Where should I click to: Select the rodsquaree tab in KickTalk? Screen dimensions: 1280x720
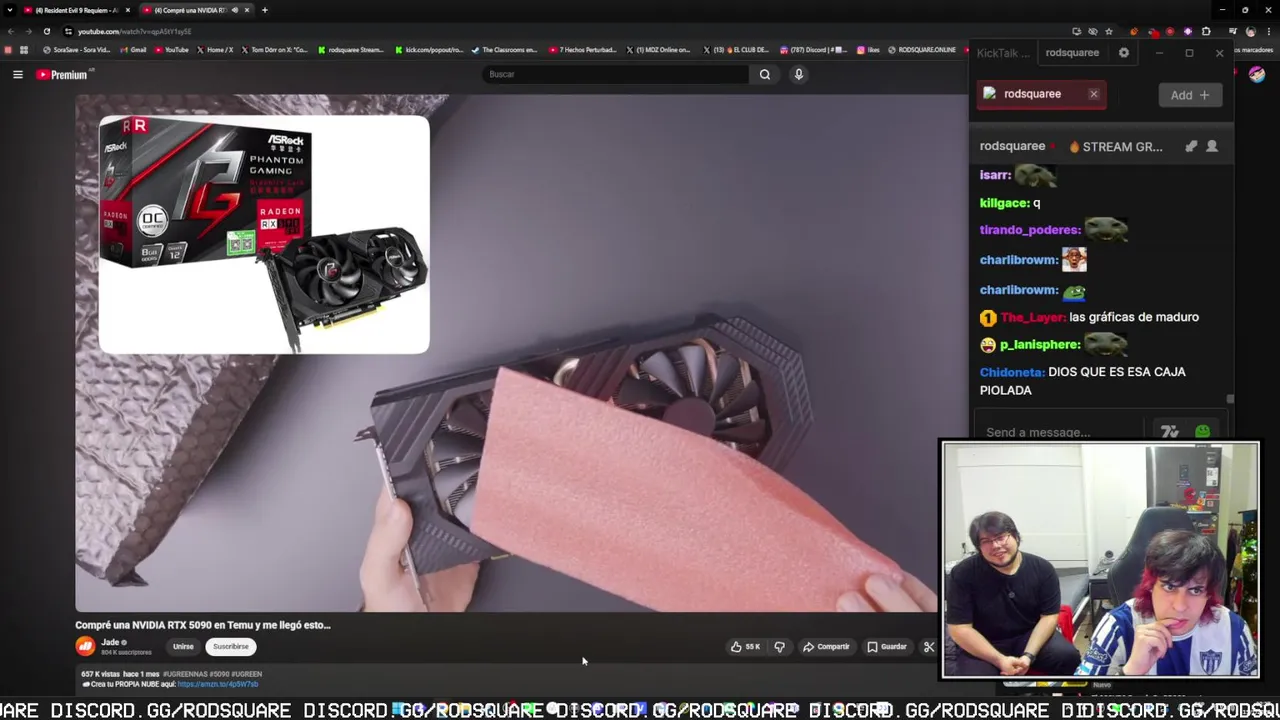[x=1072, y=53]
